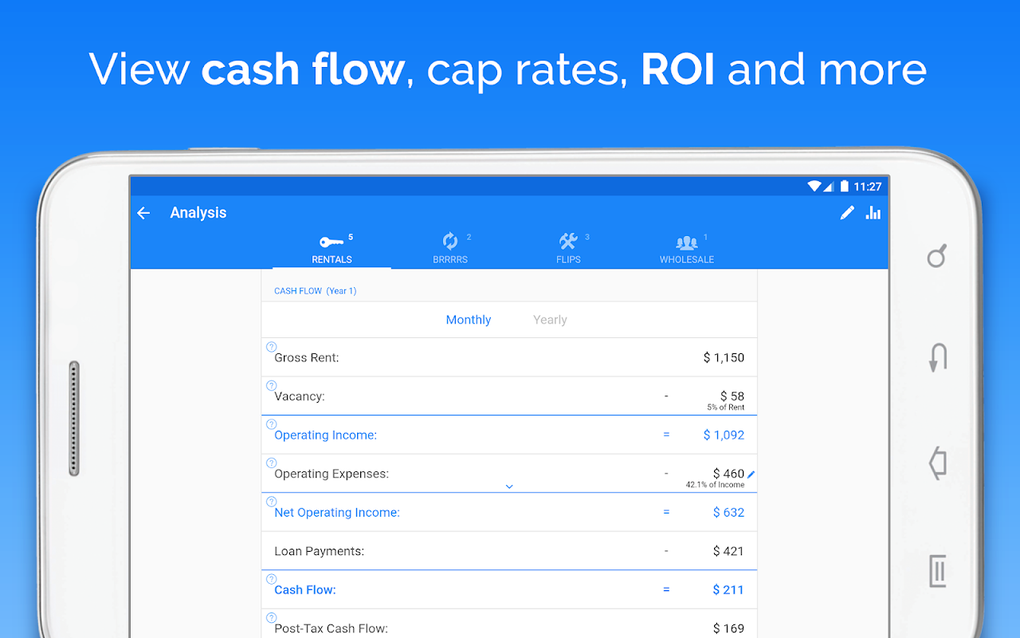The height and width of the screenshot is (638, 1020).
Task: Switch to the BRRRRs tab
Action: point(450,248)
